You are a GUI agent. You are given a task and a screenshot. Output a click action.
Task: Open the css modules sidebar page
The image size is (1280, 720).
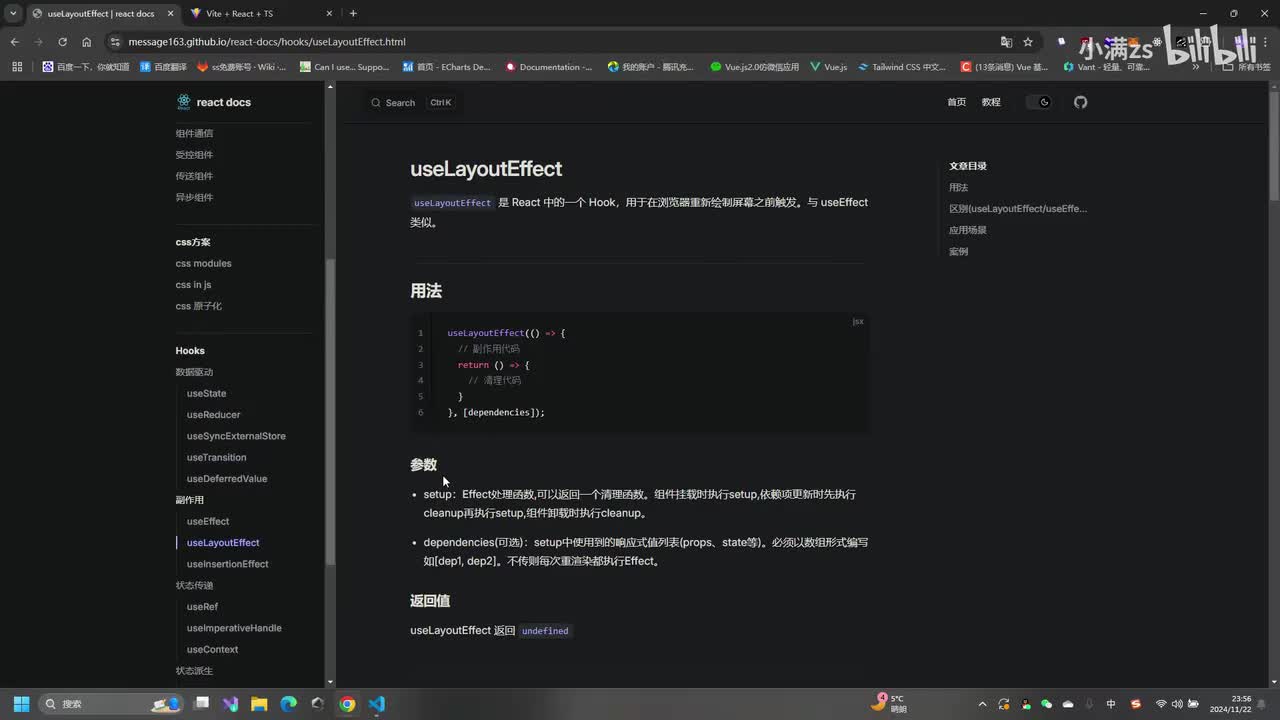point(203,264)
